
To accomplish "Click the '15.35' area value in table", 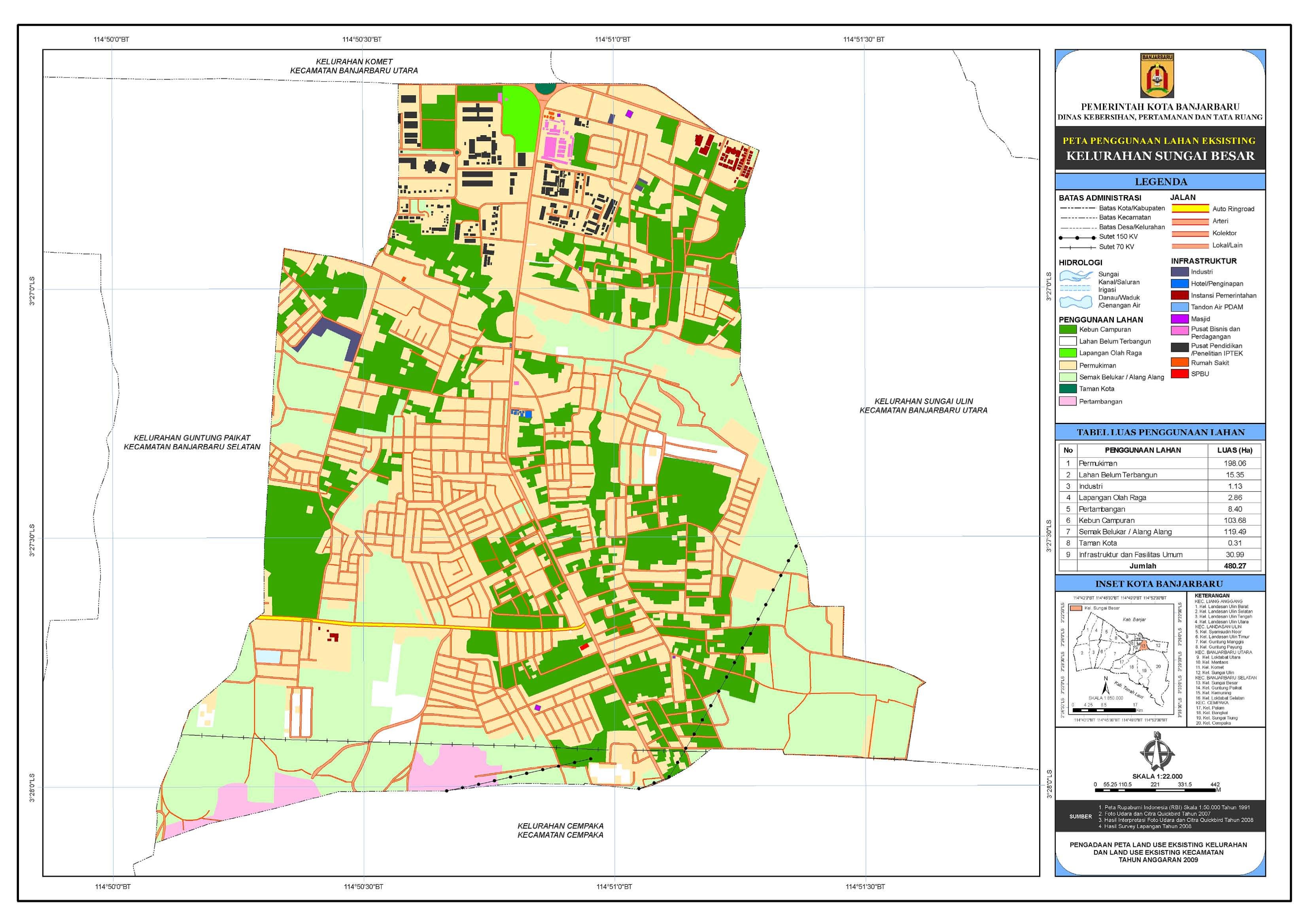I will tap(1234, 475).
